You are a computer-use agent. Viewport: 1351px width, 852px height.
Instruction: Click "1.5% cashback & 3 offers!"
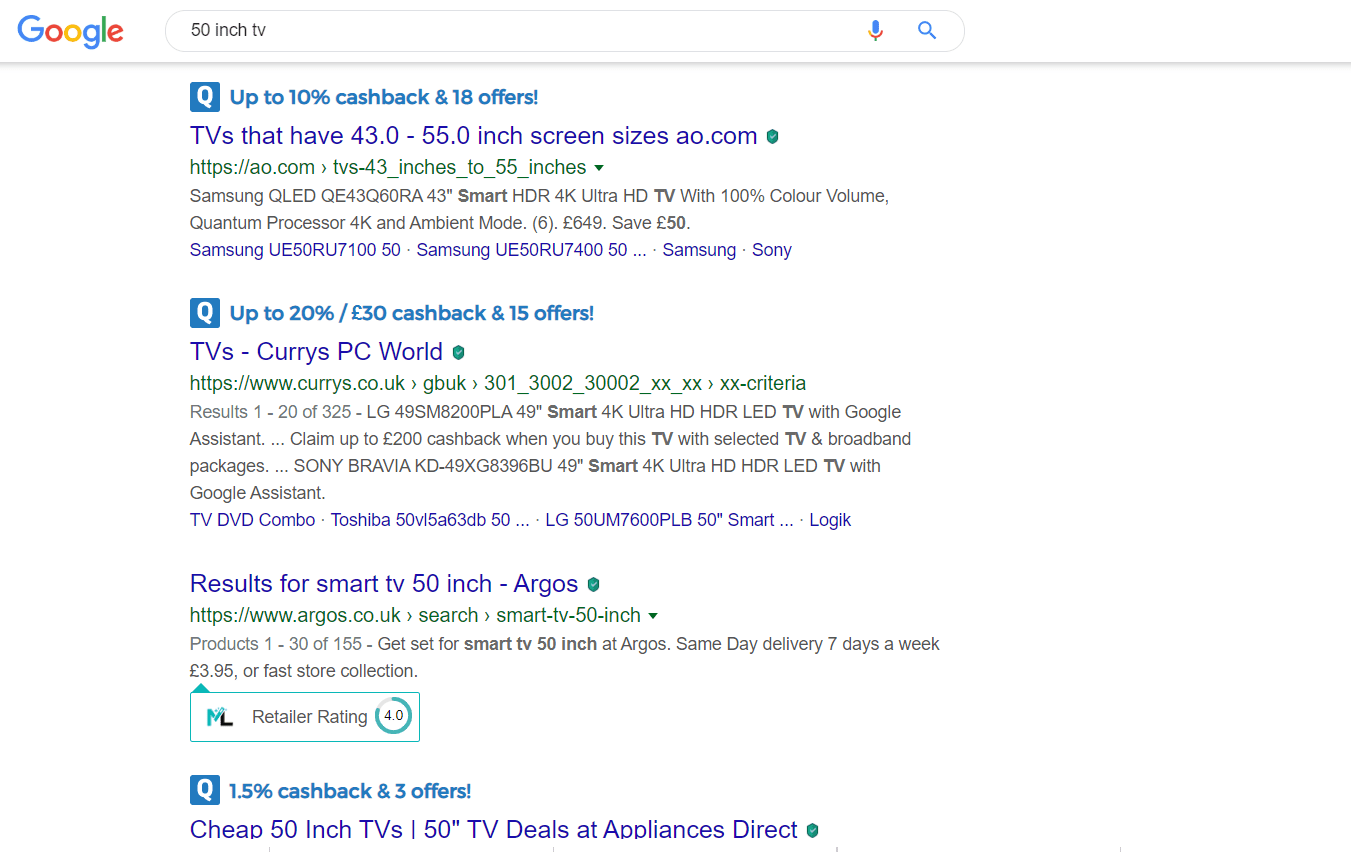coord(350,791)
